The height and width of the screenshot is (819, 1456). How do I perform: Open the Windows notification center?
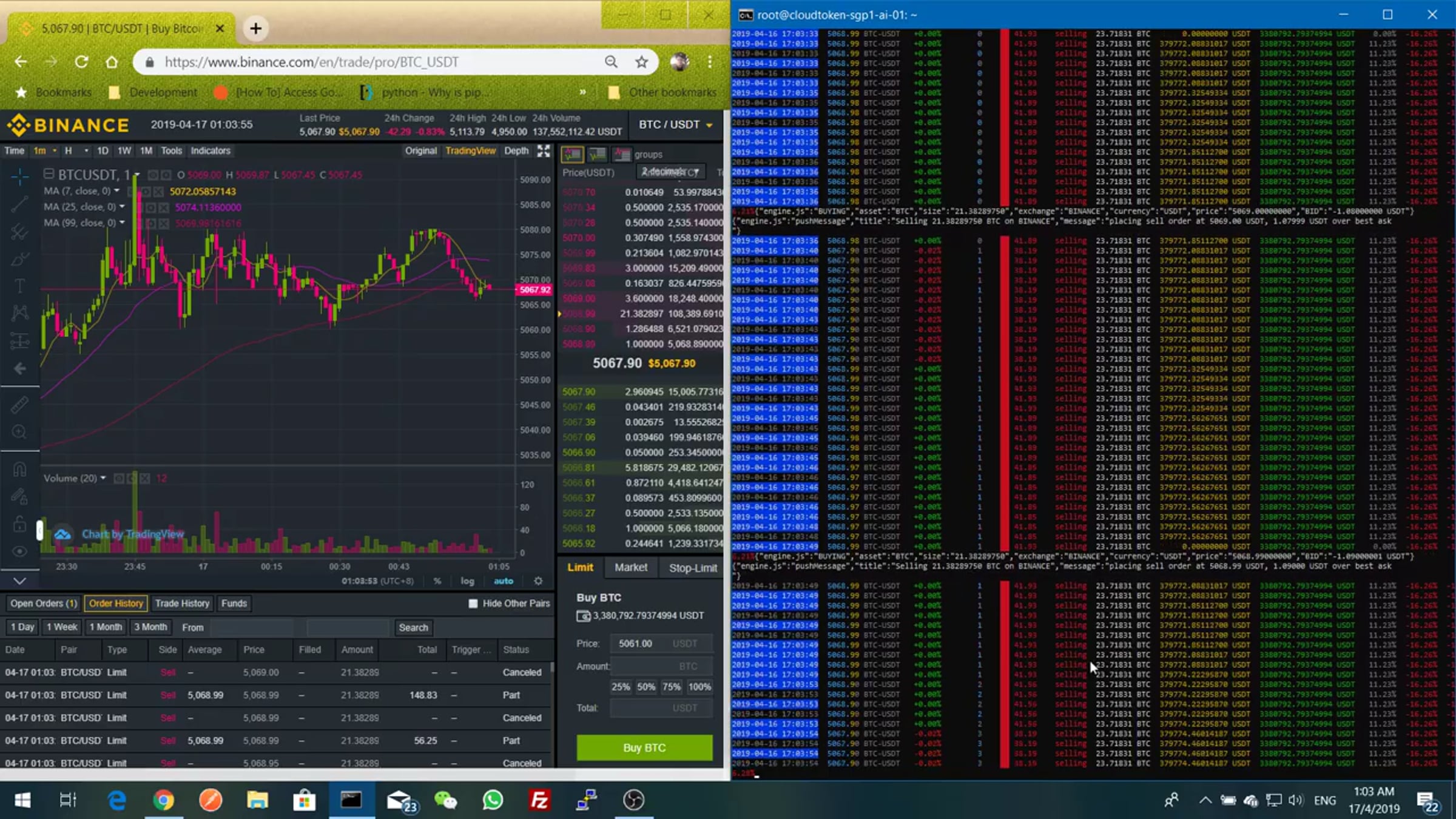coord(1427,801)
